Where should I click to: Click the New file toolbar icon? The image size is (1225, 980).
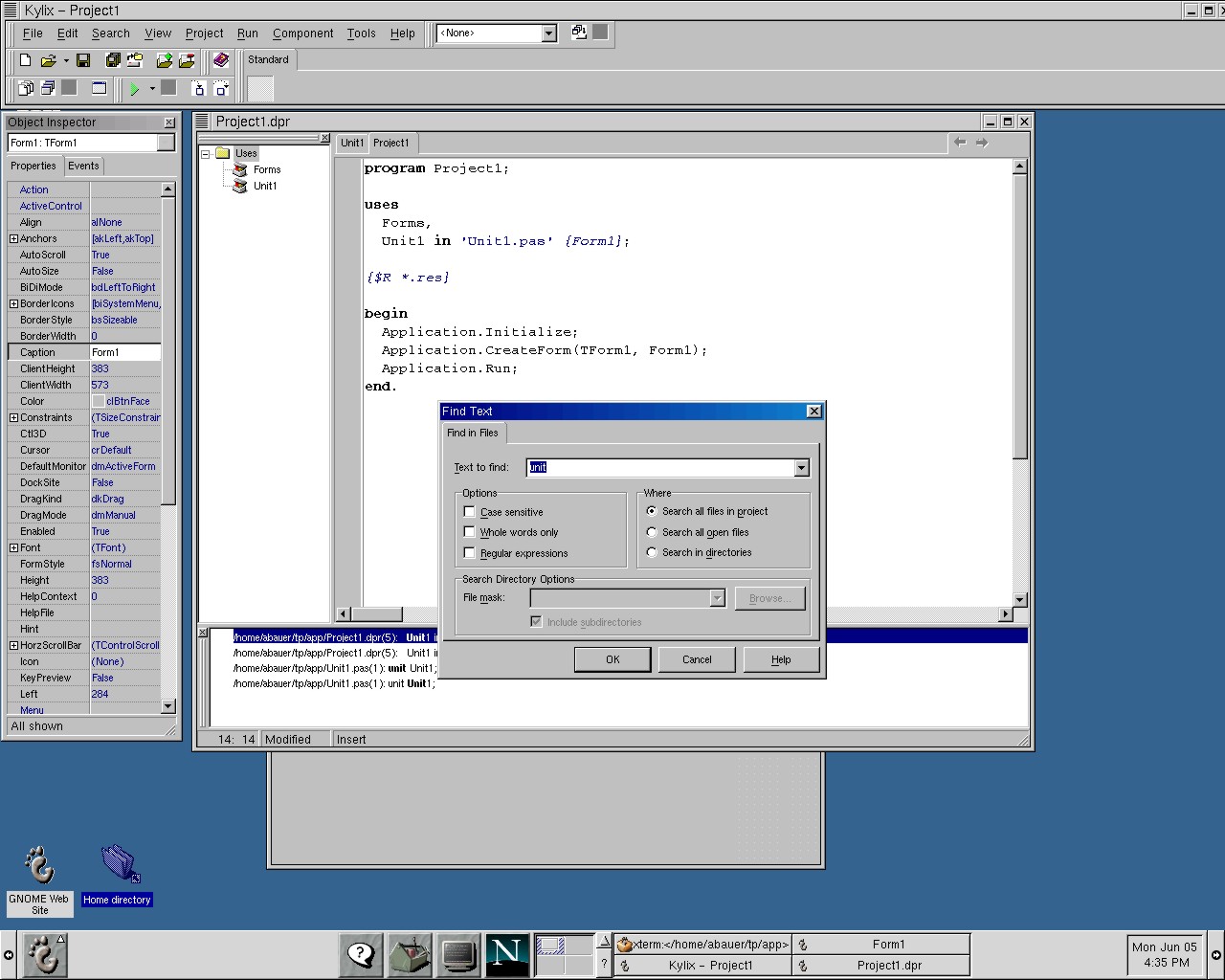[x=26, y=60]
